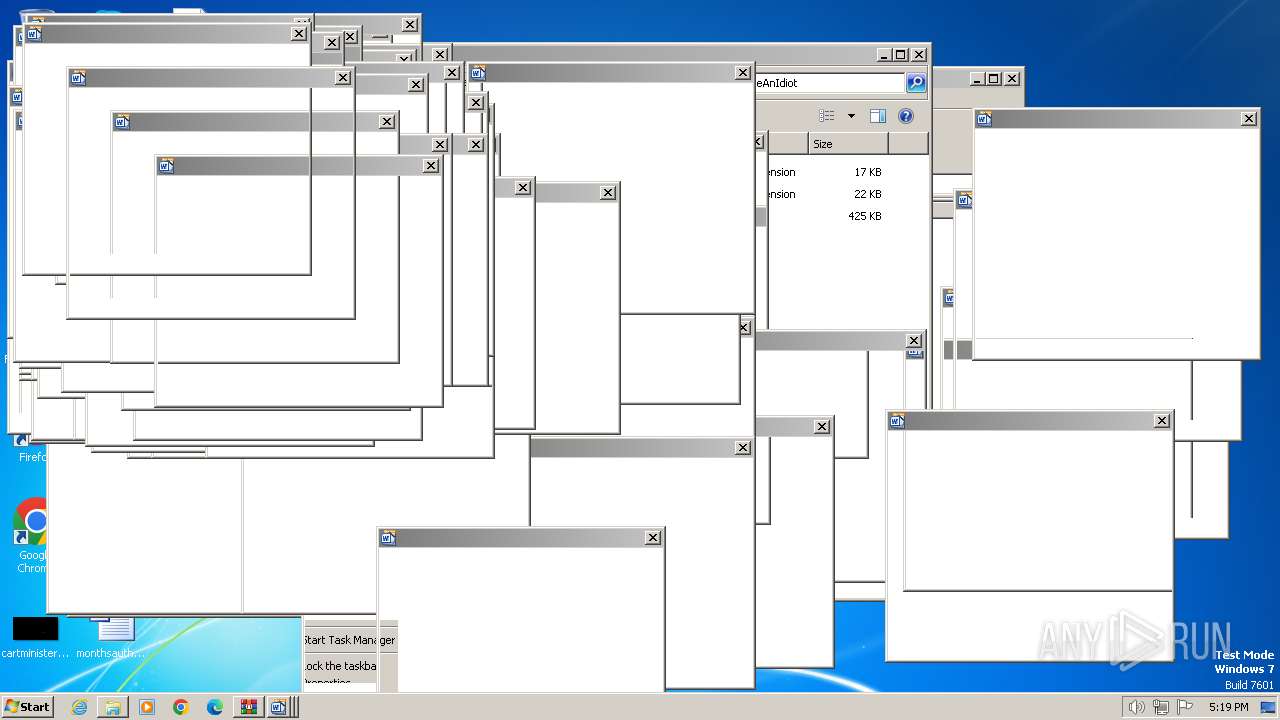
Task: Minimize the Explorer window with the search box
Action: (x=883, y=55)
